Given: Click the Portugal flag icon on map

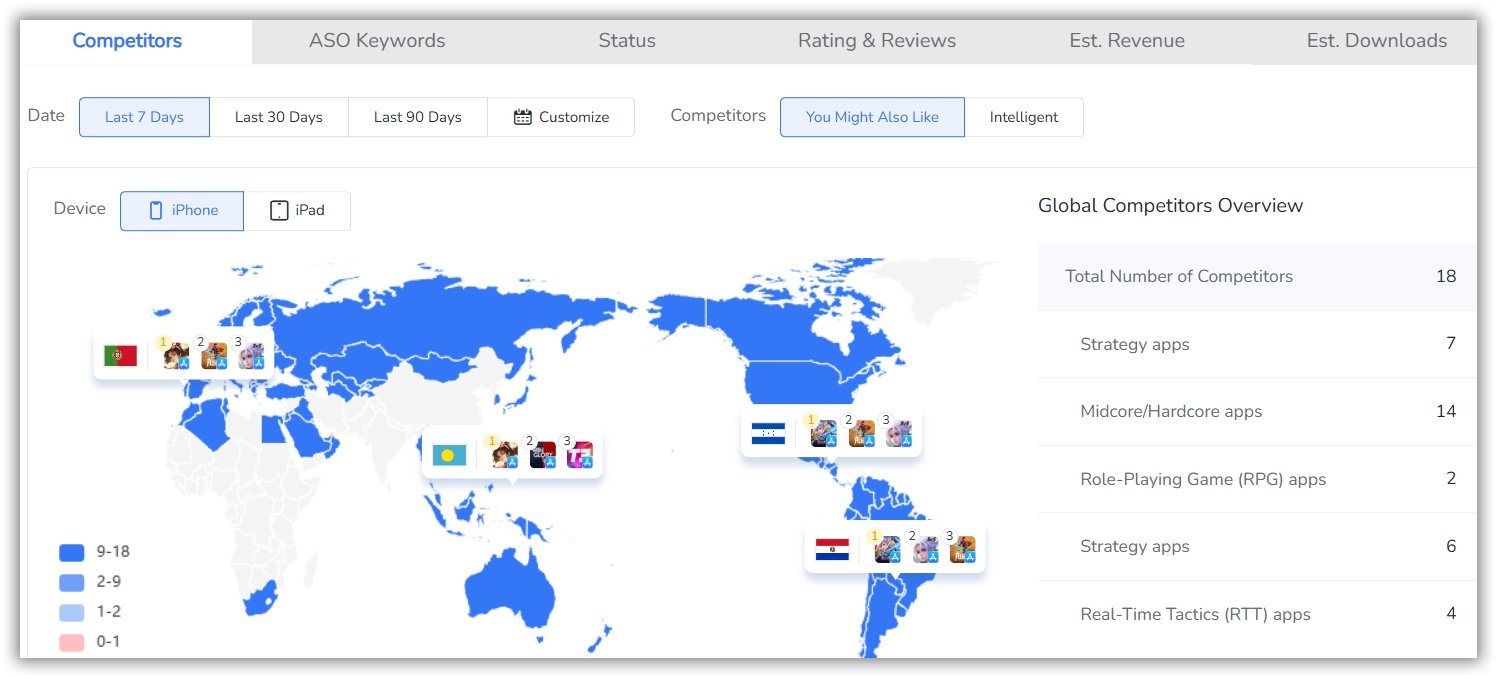Looking at the screenshot, I should pyautogui.click(x=120, y=355).
